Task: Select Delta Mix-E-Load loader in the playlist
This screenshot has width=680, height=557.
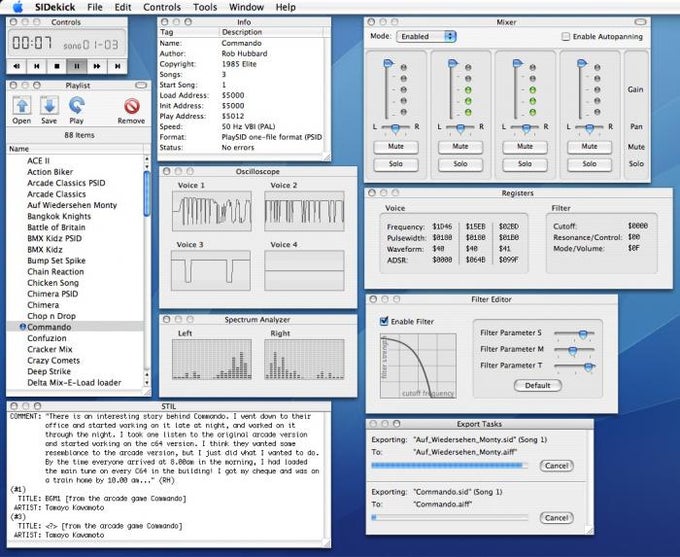Action: 74,383
